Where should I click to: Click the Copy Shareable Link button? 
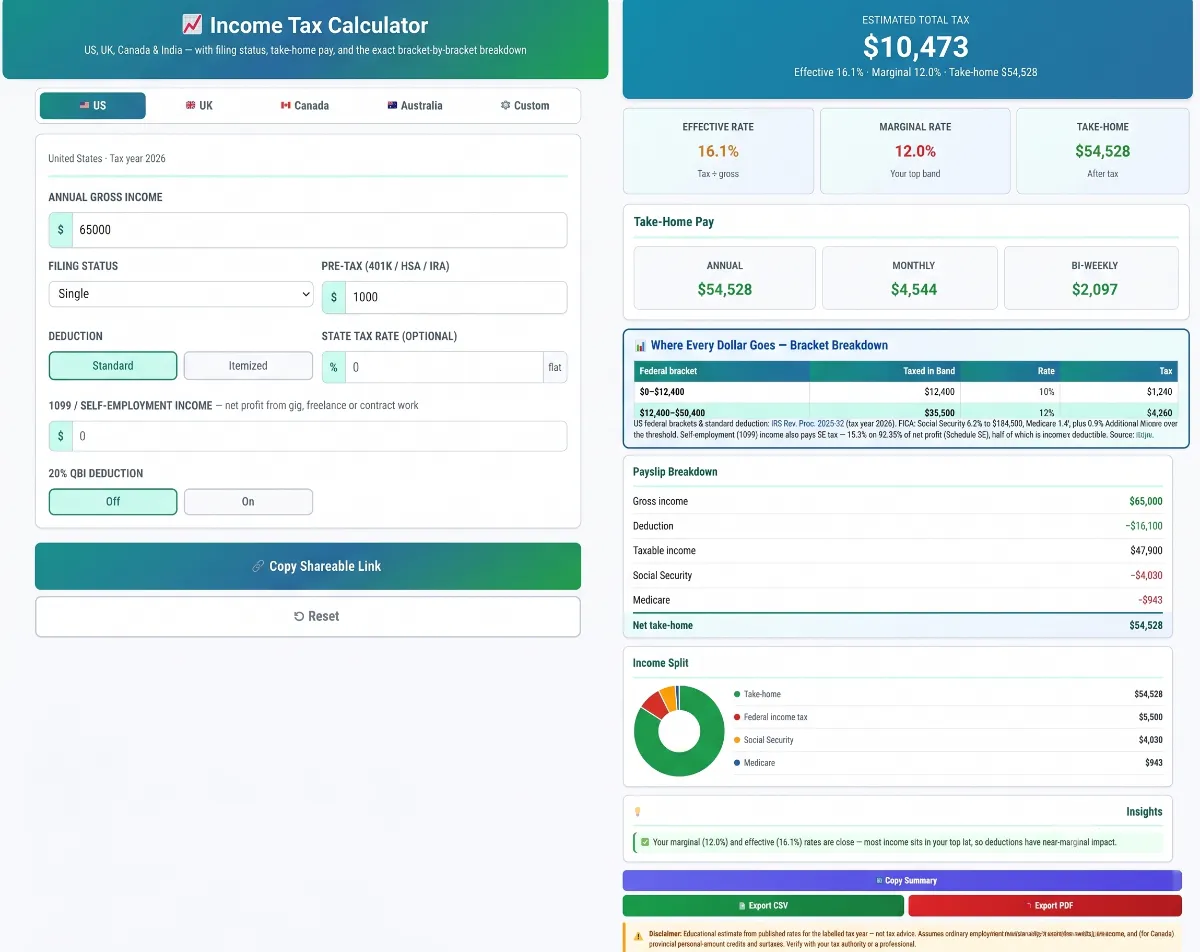(308, 566)
